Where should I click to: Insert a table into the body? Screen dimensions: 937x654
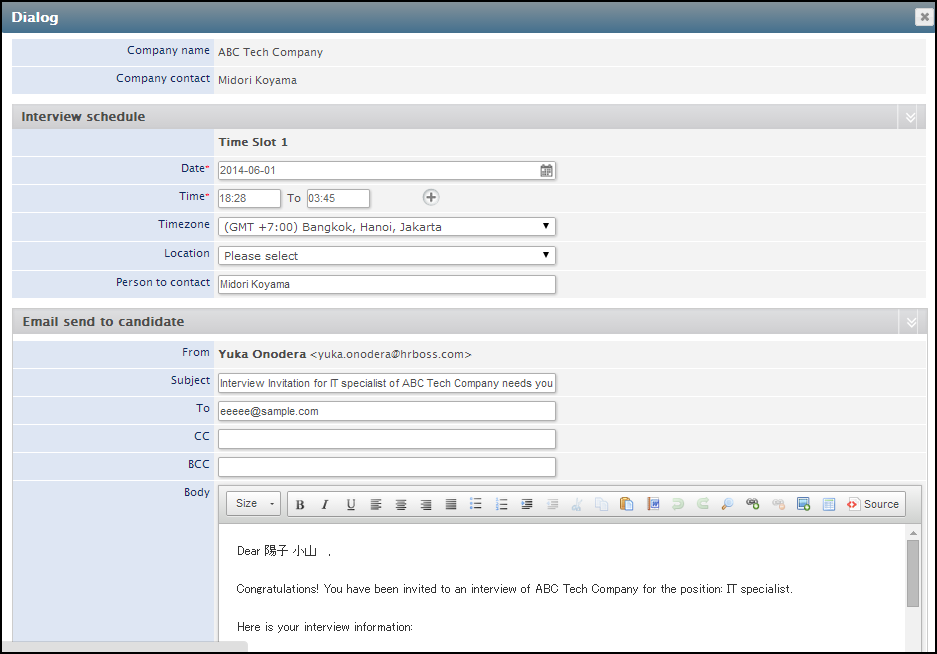(x=829, y=505)
